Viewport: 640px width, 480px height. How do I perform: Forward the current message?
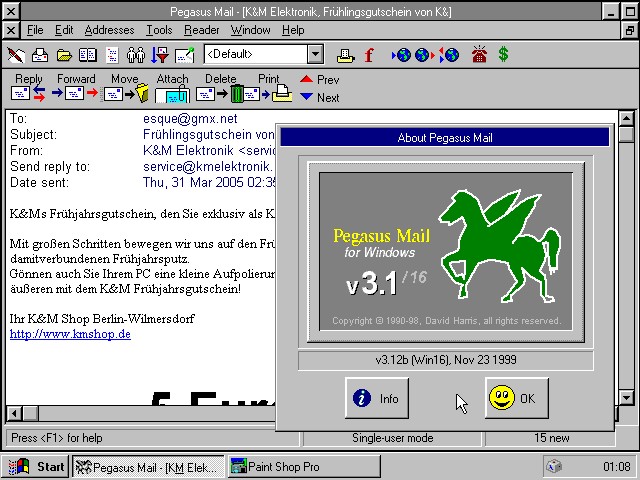pyautogui.click(x=76, y=87)
